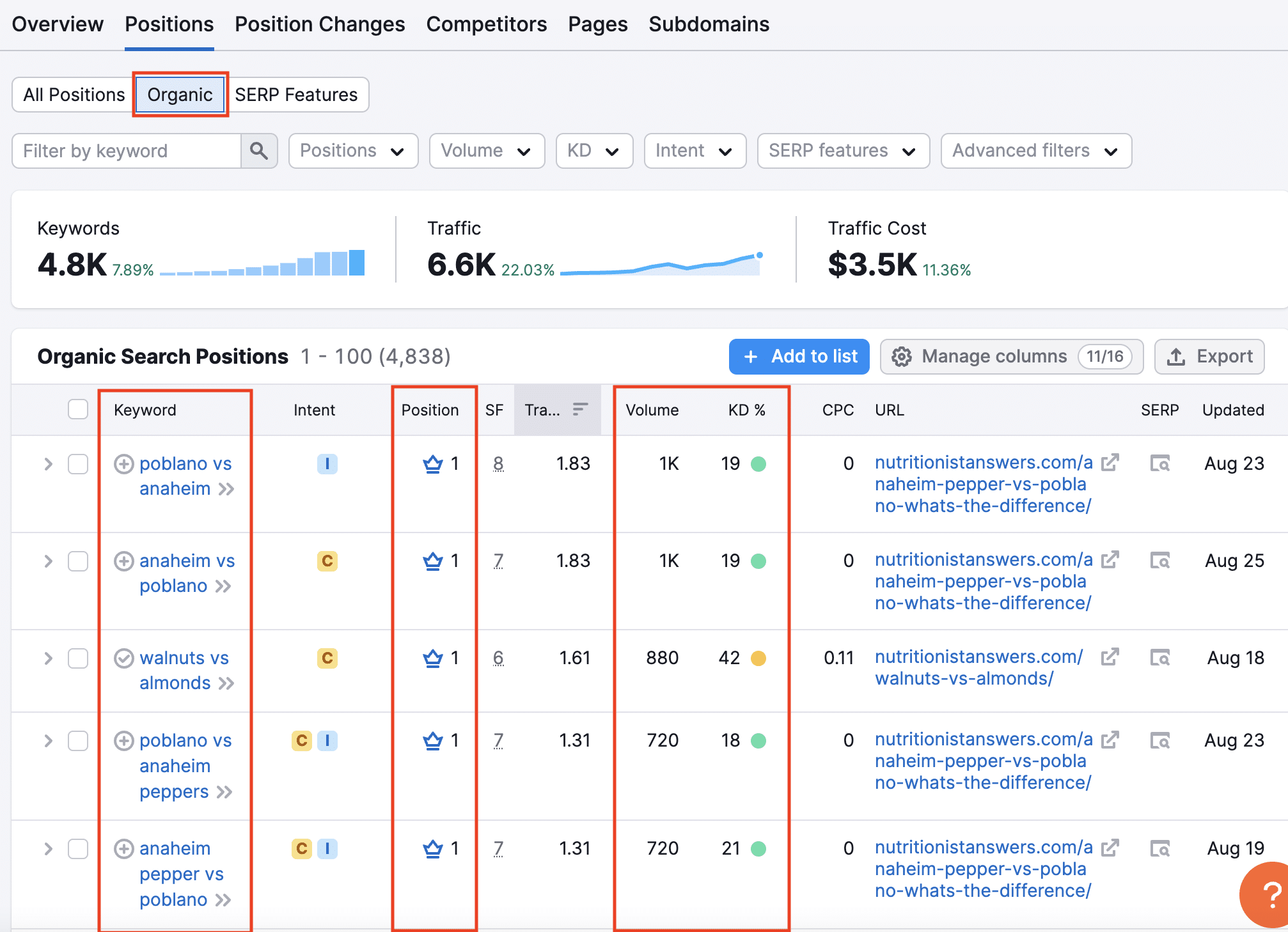Switch to the Overview tab
Image resolution: width=1288 pixels, height=932 pixels.
(x=58, y=24)
